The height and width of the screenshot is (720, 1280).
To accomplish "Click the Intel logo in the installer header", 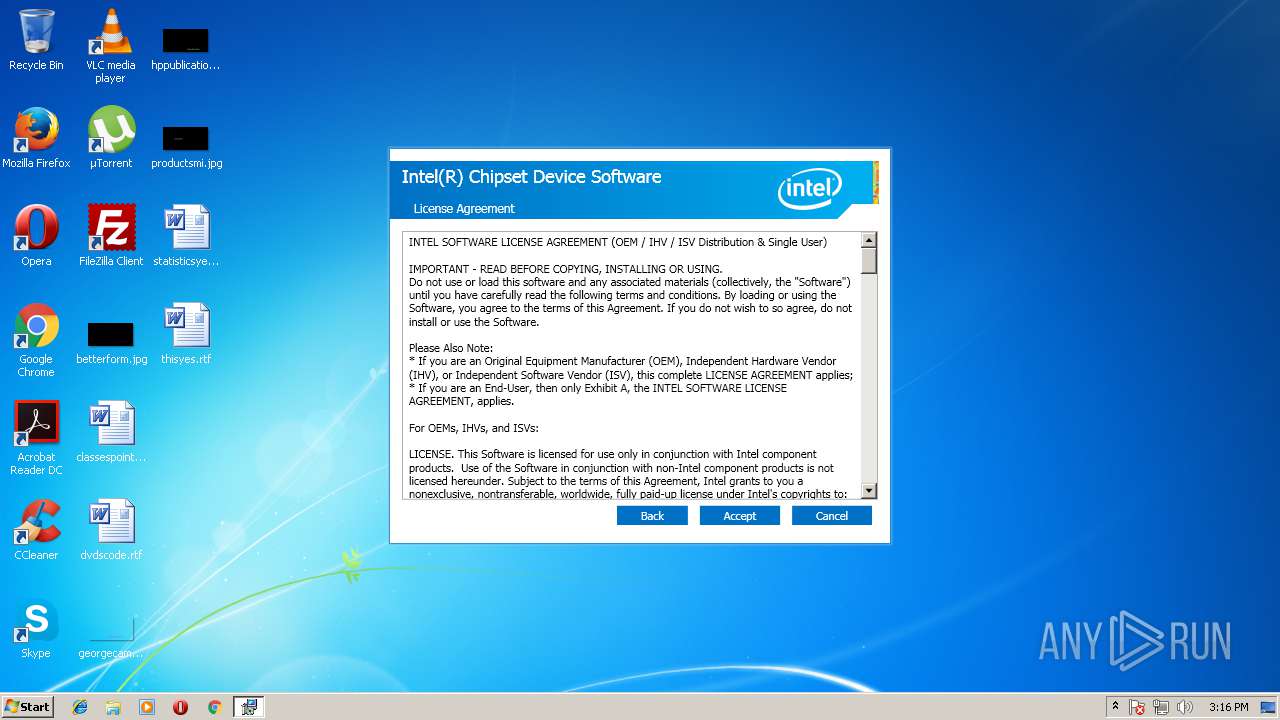I will [x=810, y=188].
